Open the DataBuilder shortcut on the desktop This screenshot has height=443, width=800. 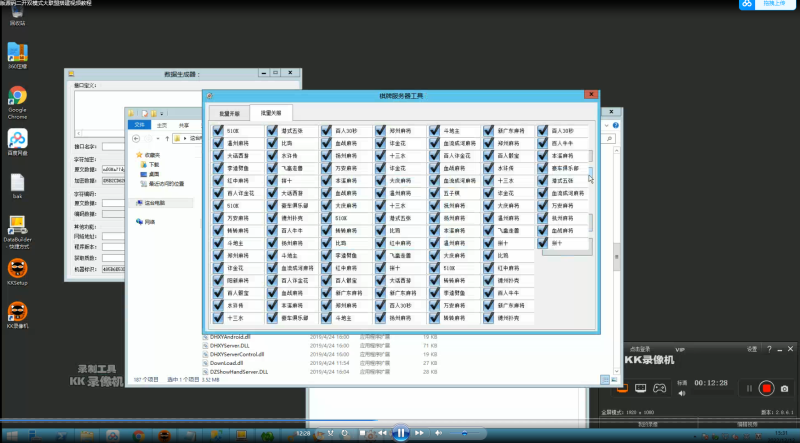coord(17,232)
